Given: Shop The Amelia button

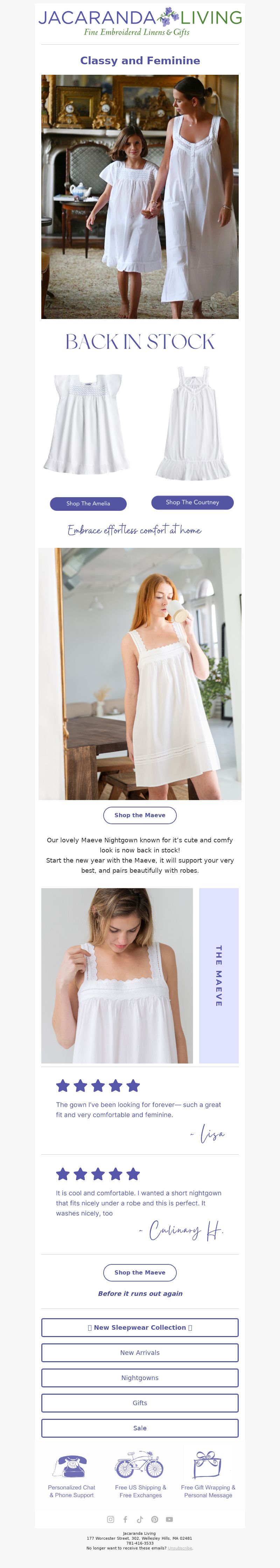Looking at the screenshot, I should click(x=88, y=503).
